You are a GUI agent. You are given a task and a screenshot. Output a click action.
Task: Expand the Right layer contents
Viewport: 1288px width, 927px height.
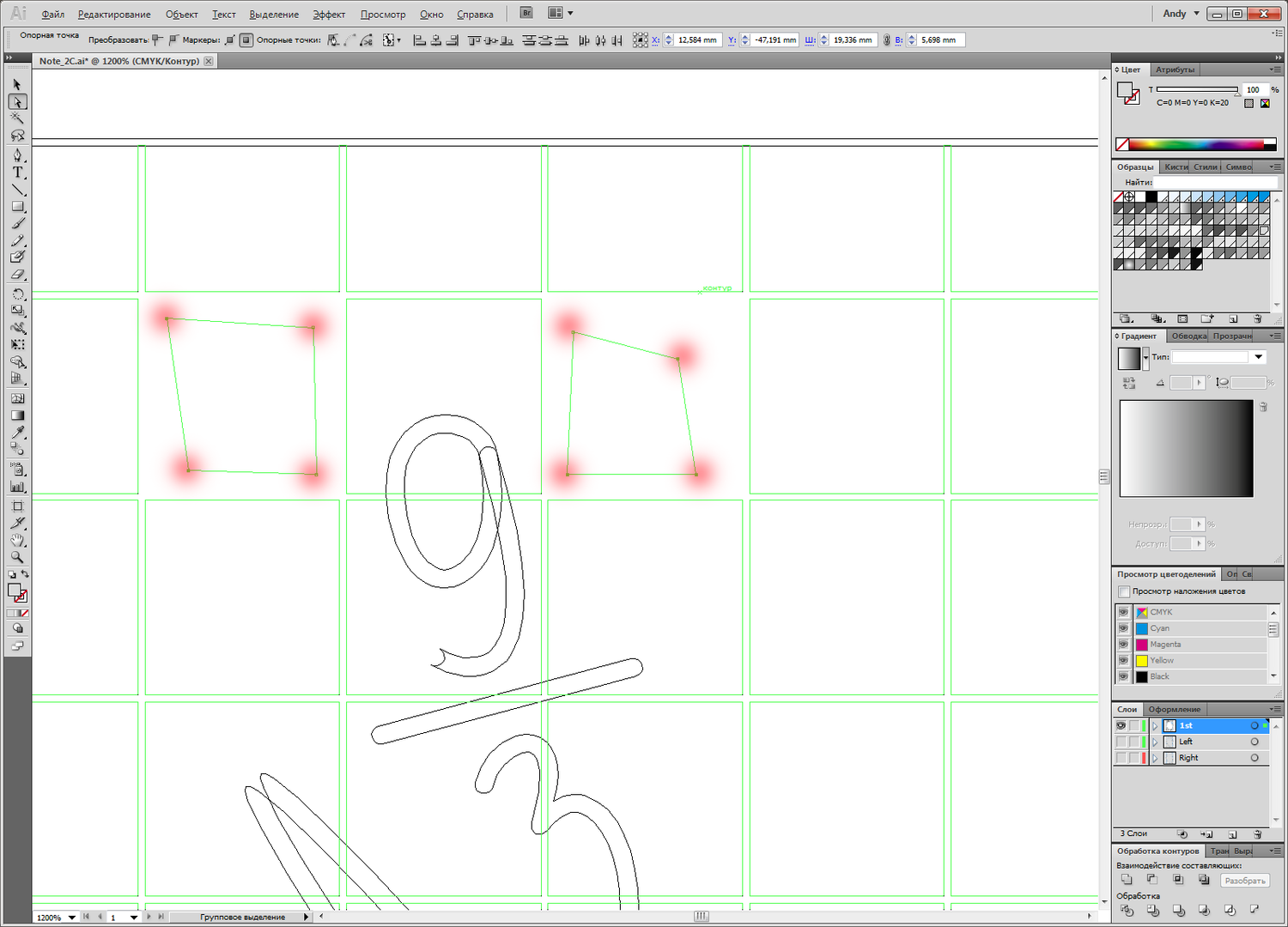click(x=1155, y=758)
